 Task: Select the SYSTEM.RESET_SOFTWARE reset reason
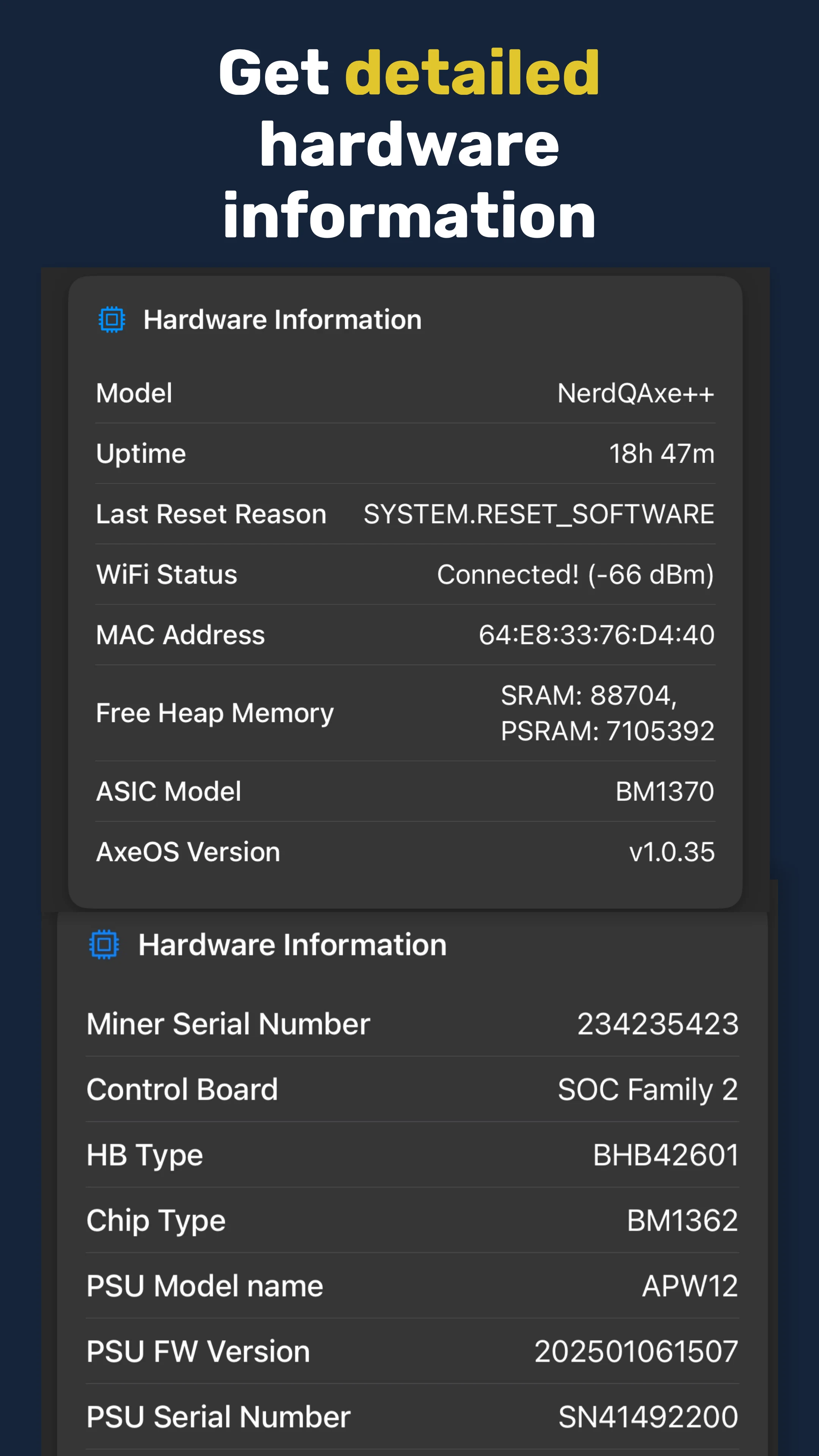[x=539, y=515]
